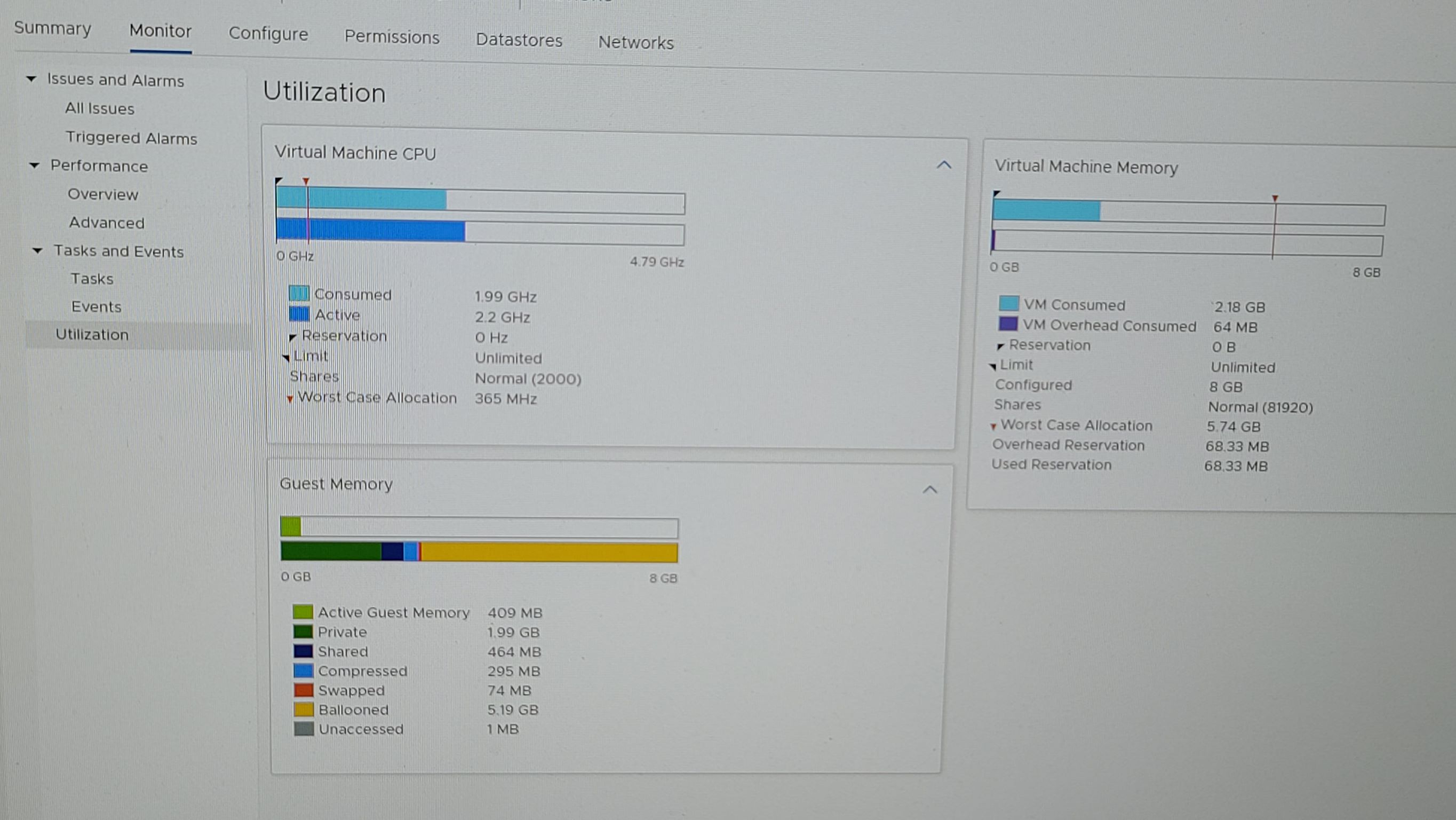This screenshot has height=820, width=1456.
Task: Click the Active Guest Memory green swatch
Action: (x=303, y=611)
